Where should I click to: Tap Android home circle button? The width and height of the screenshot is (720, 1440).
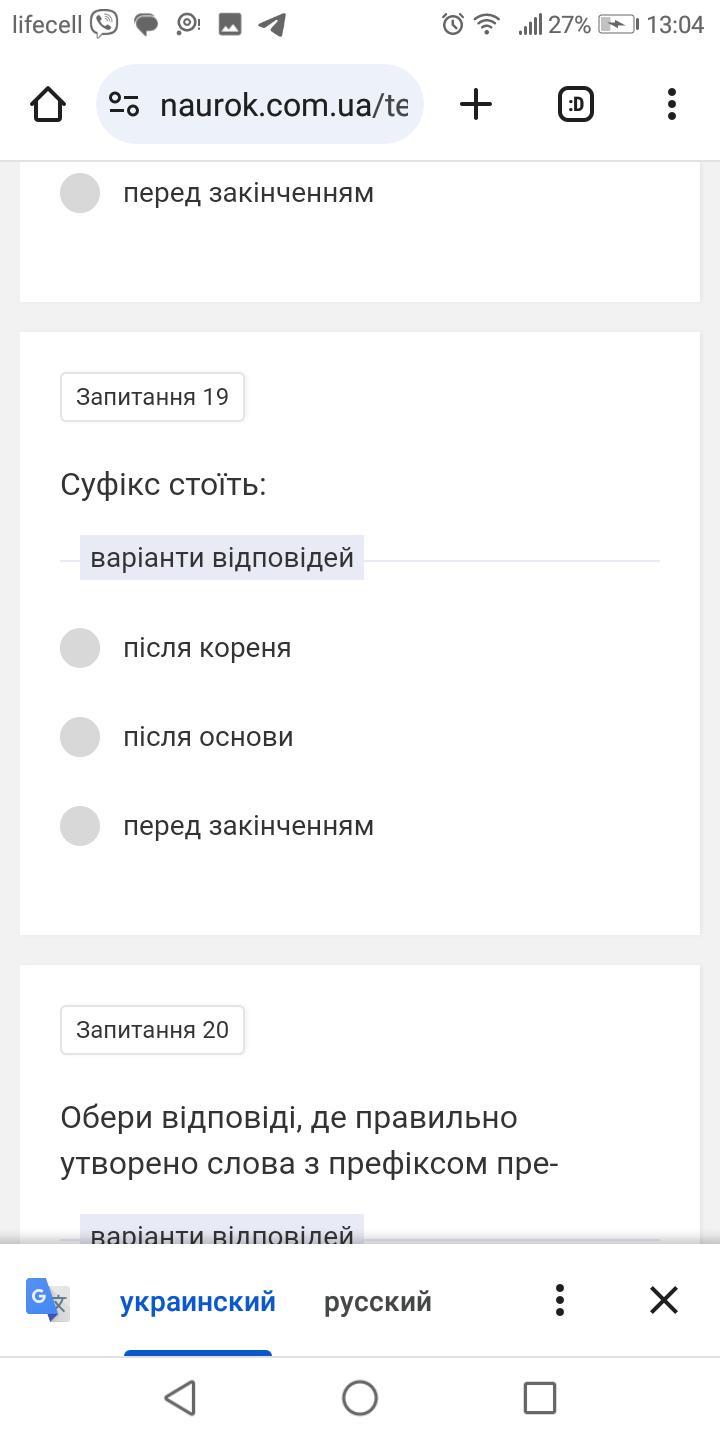coord(360,1398)
